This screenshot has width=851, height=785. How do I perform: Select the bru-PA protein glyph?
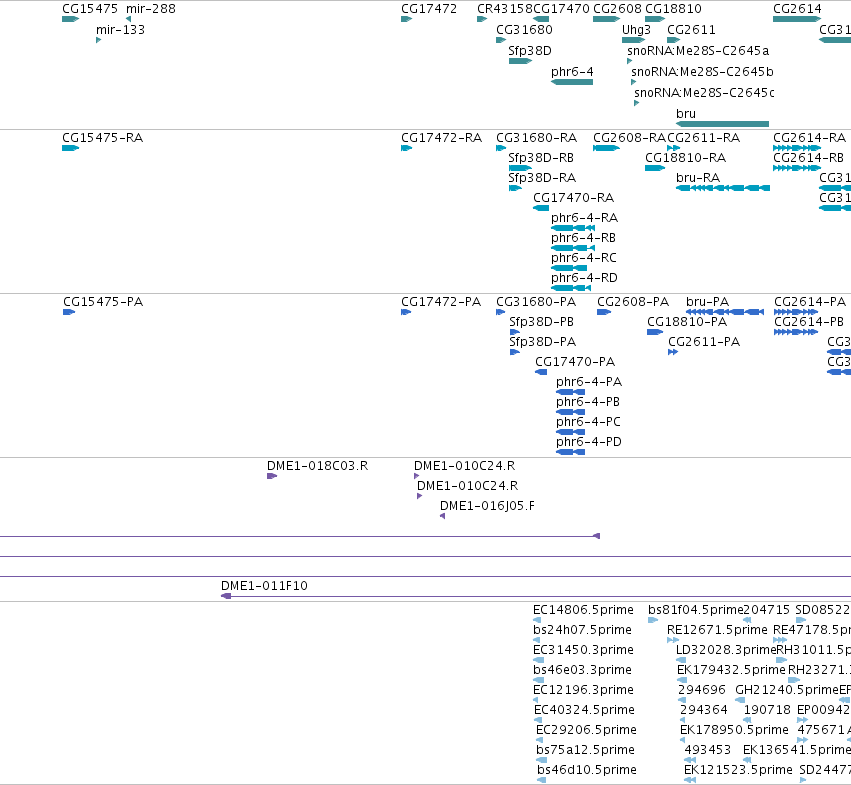[725, 312]
